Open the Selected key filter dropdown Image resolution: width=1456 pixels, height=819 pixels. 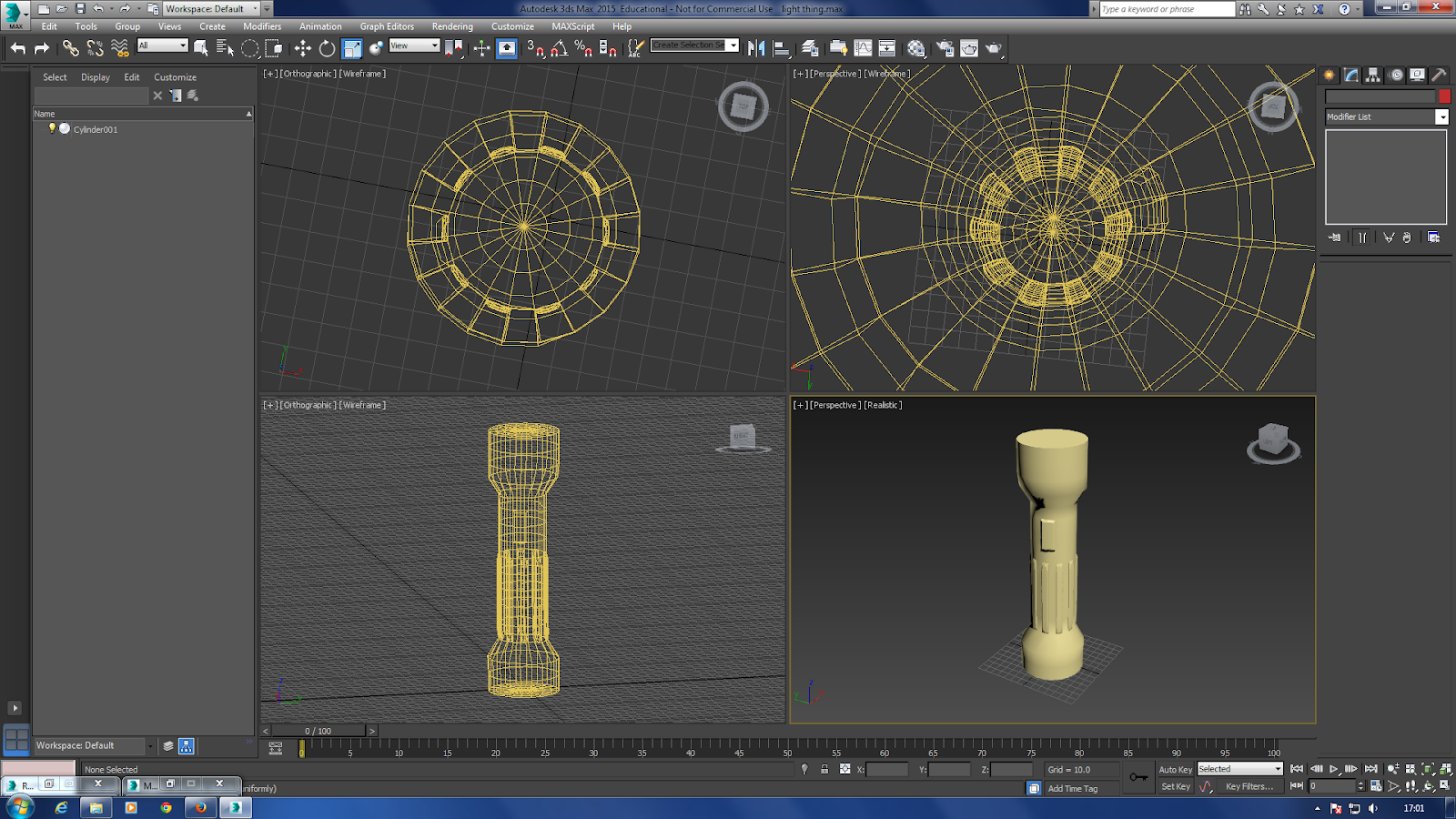click(x=1239, y=769)
